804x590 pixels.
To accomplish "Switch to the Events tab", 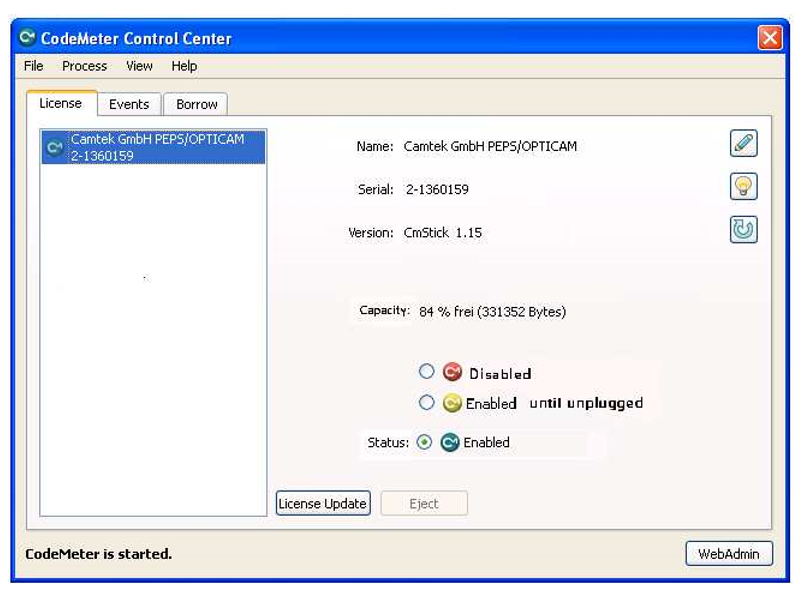I will pos(129,104).
